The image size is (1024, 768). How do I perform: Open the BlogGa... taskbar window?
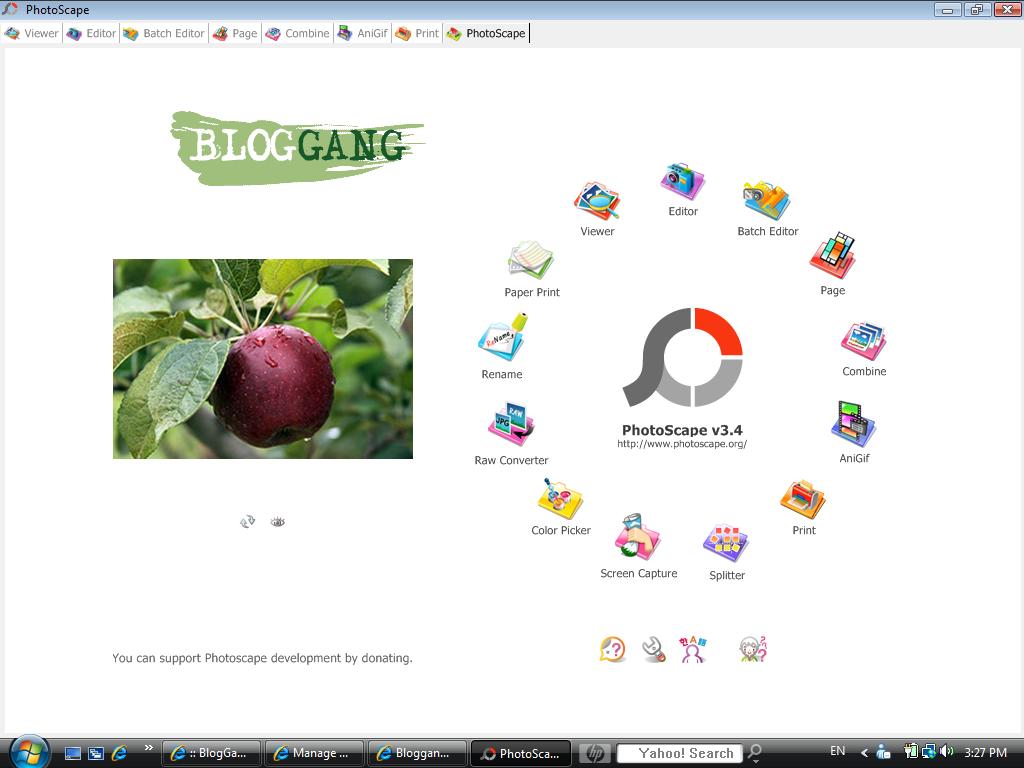pyautogui.click(x=211, y=753)
